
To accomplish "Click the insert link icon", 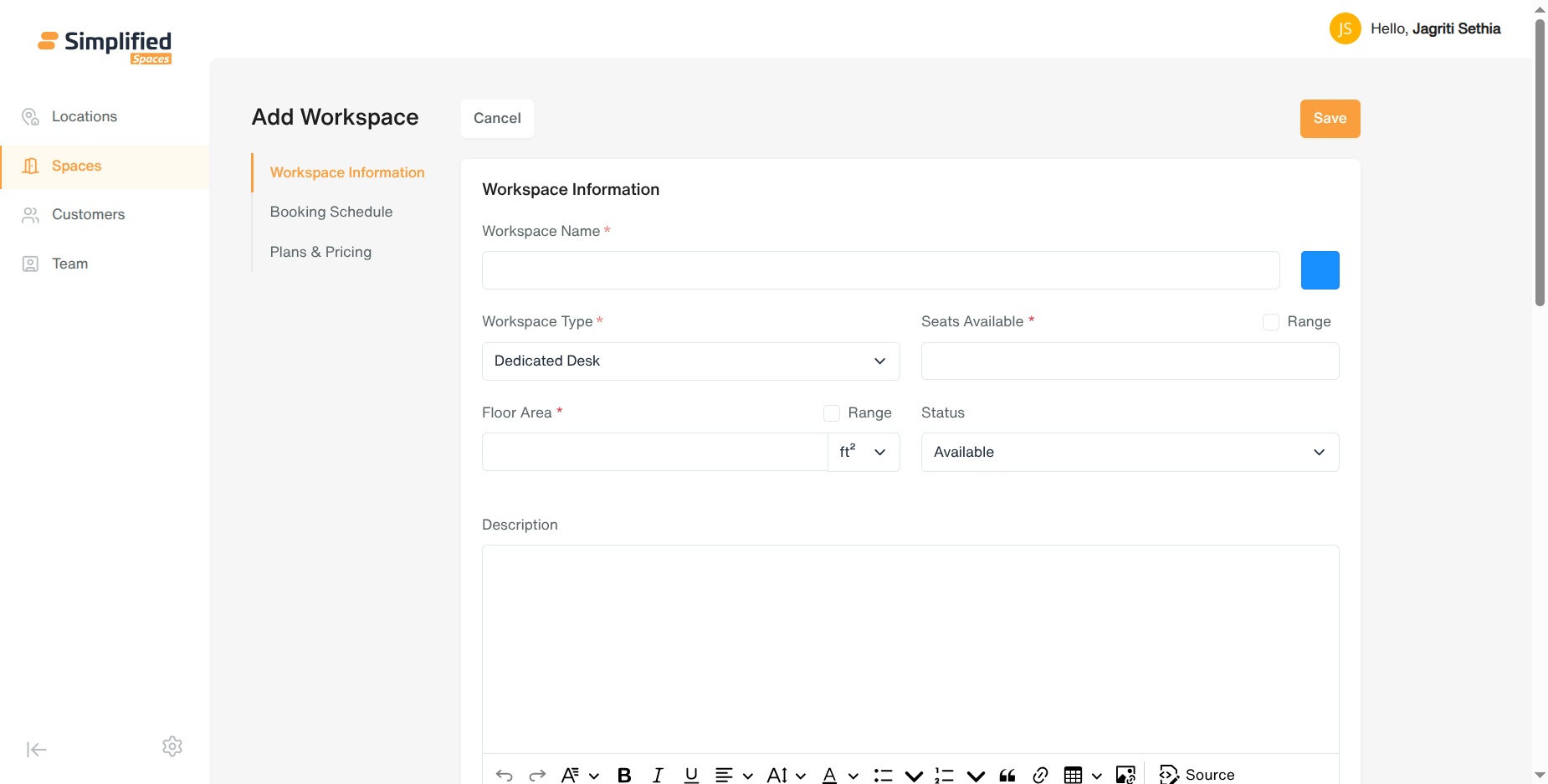I will 1040,775.
